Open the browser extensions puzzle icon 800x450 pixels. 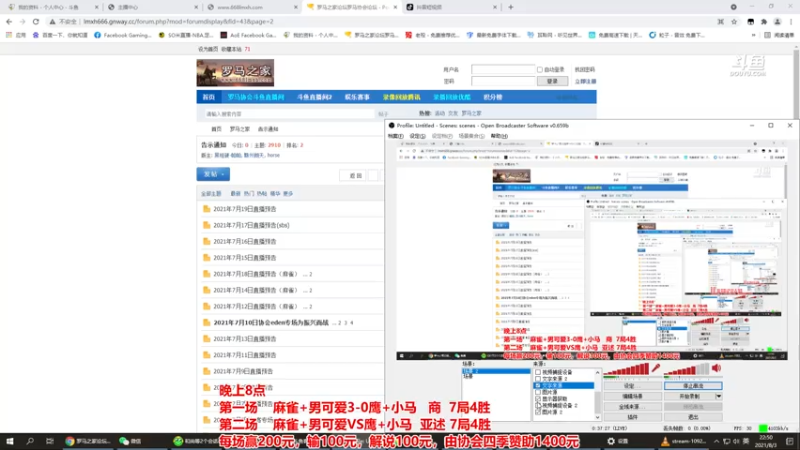tap(764, 21)
